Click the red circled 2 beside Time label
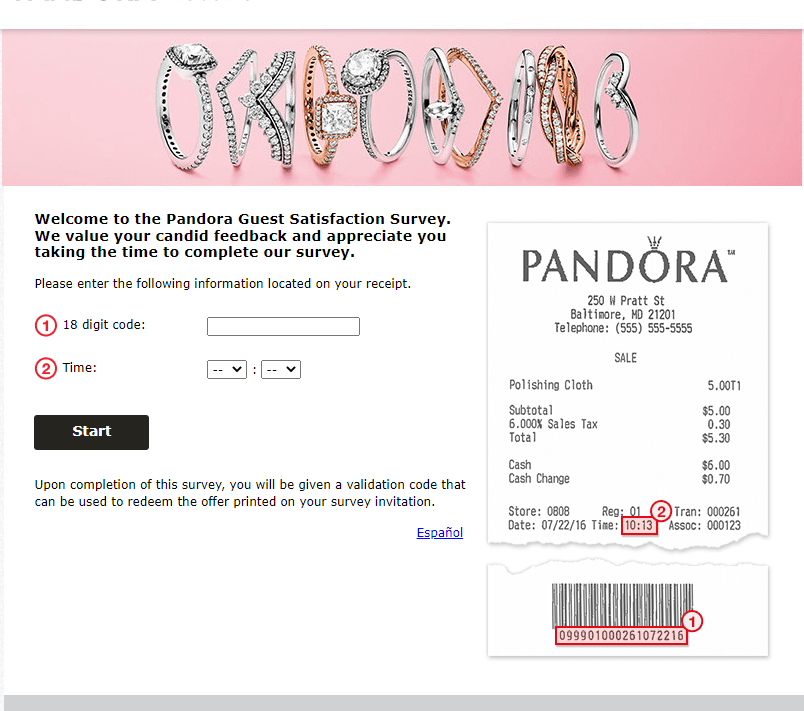Screen dimensions: 804x711 [x=46, y=369]
